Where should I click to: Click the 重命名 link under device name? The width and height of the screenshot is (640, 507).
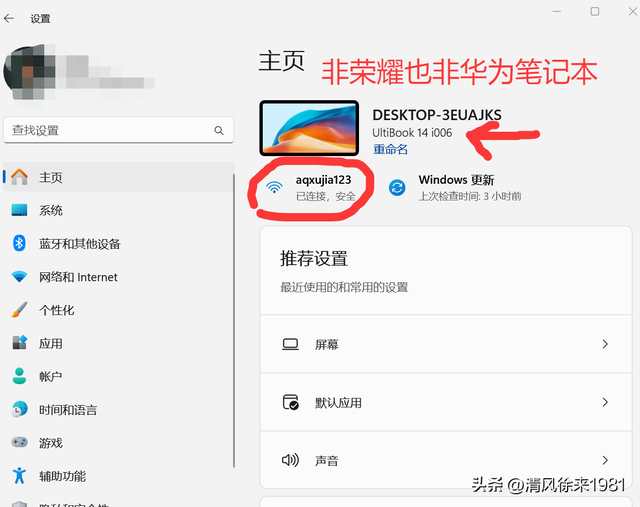click(x=390, y=149)
